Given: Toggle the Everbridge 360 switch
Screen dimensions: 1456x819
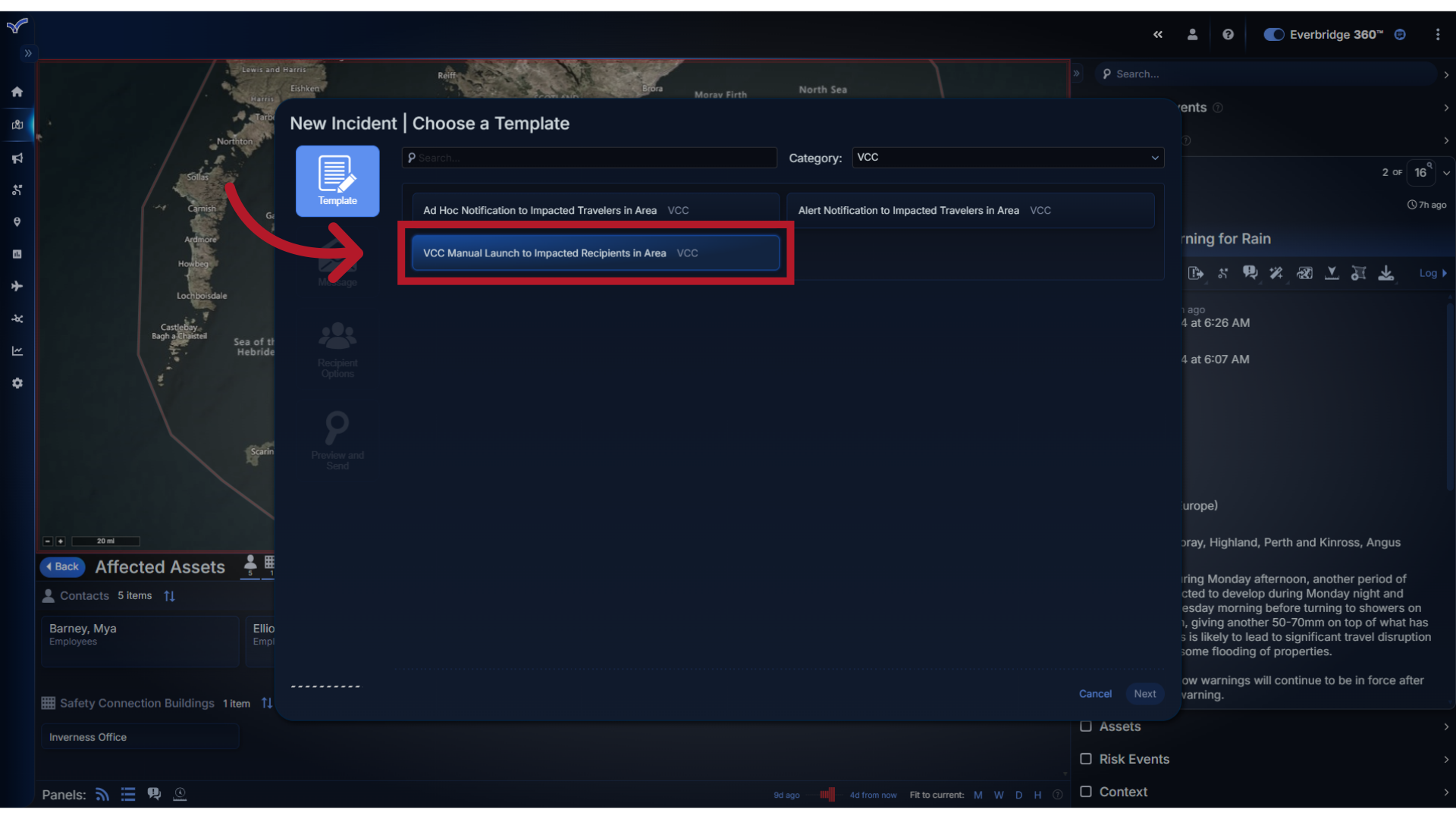Looking at the screenshot, I should tap(1273, 34).
